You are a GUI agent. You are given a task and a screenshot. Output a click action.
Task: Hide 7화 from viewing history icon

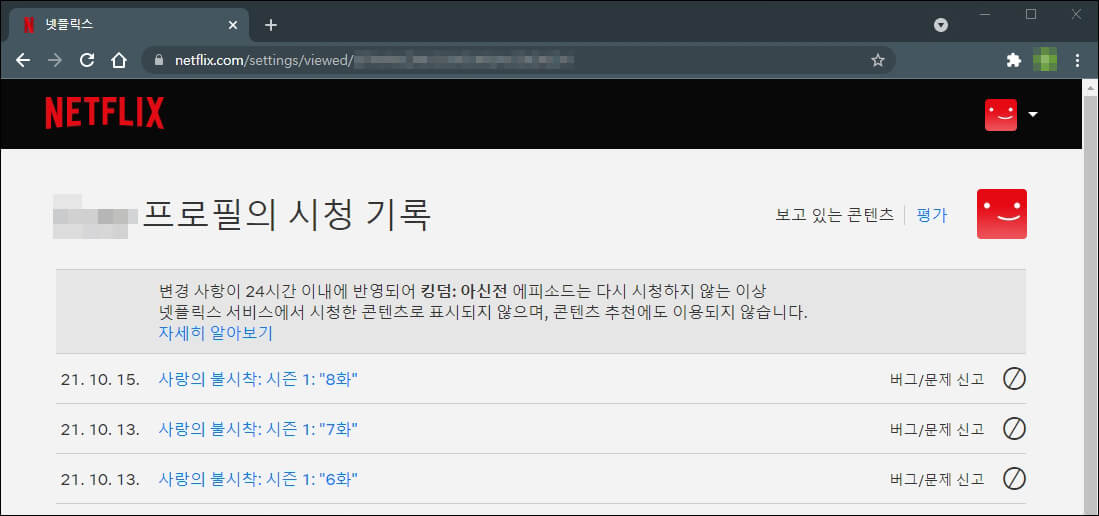pyautogui.click(x=1014, y=428)
